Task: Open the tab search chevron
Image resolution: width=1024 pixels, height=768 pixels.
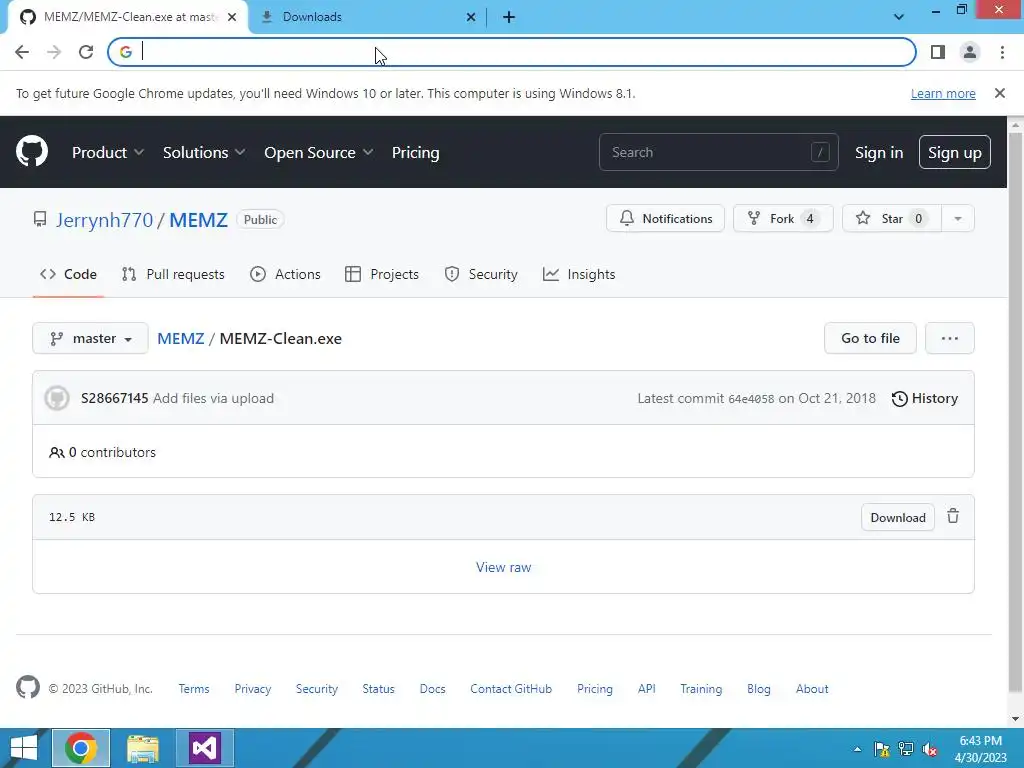Action: click(x=899, y=17)
